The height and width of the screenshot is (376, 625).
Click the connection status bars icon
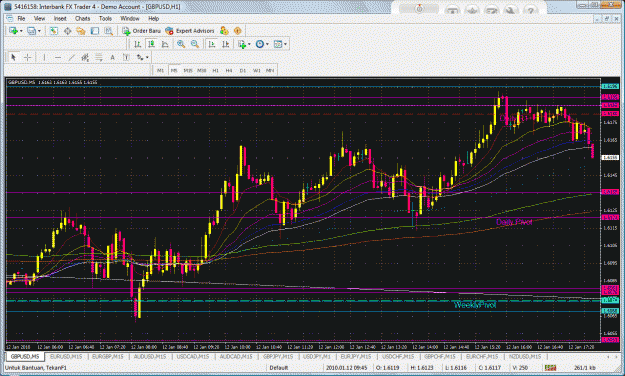(x=550, y=368)
